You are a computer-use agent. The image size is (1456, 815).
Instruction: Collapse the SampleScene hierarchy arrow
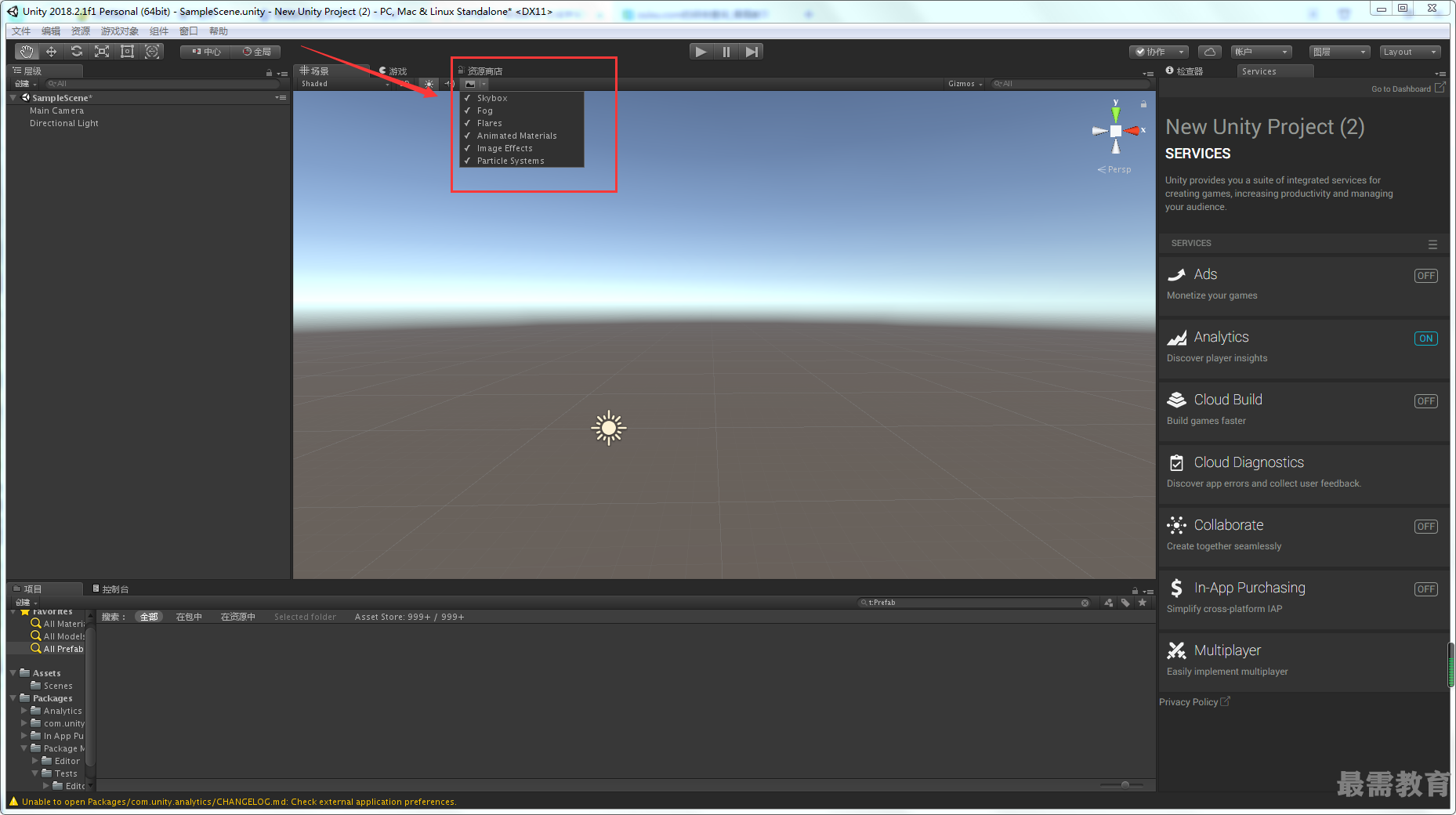click(x=13, y=98)
